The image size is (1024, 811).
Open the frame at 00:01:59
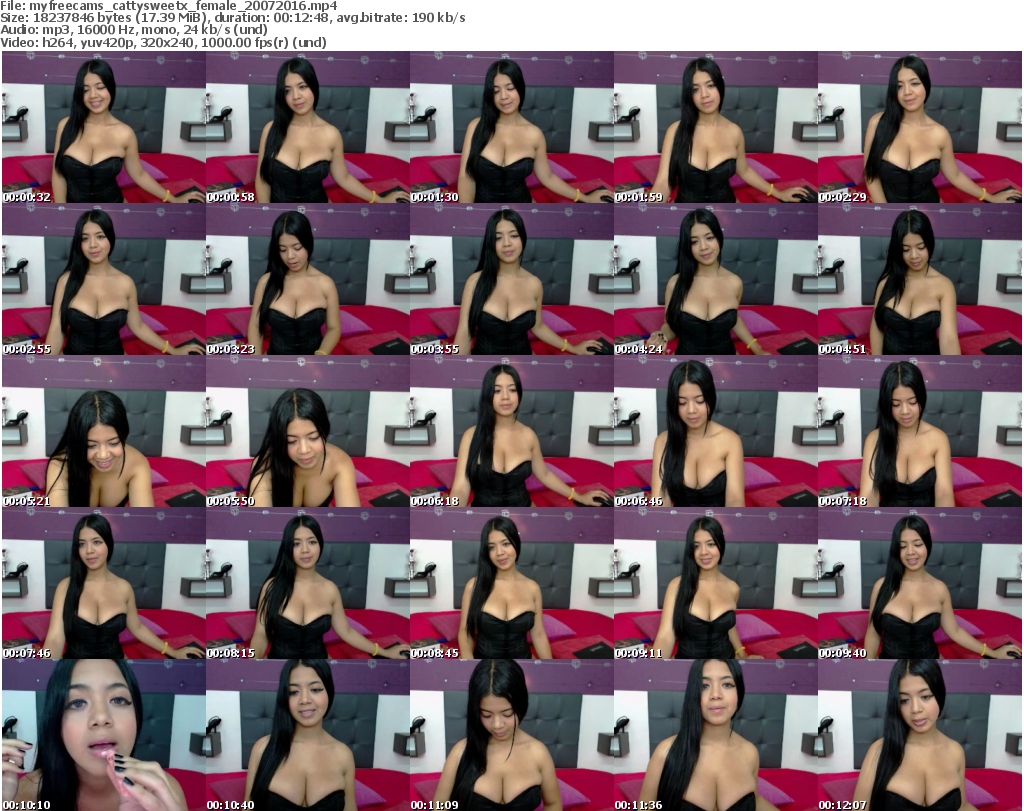click(x=716, y=127)
